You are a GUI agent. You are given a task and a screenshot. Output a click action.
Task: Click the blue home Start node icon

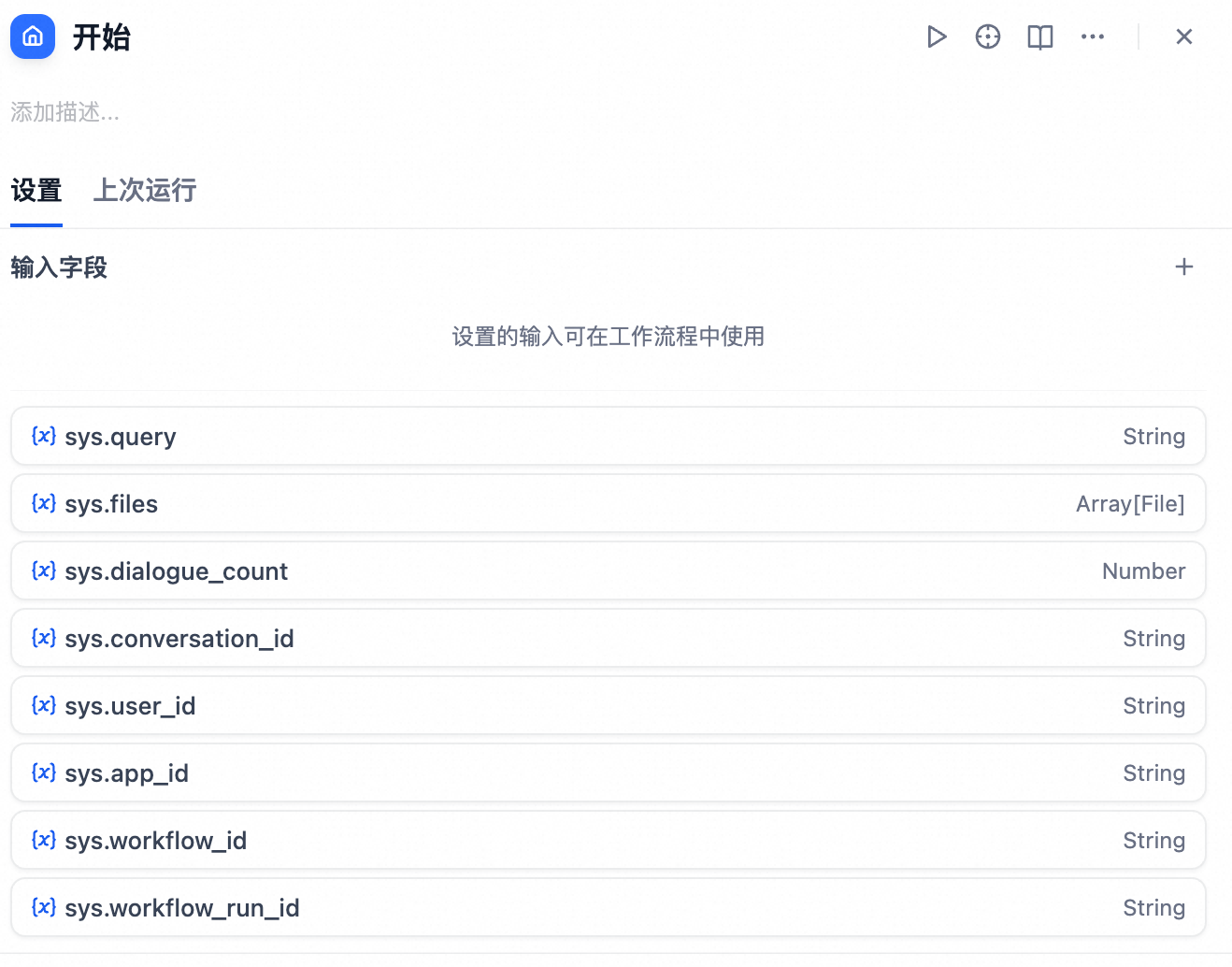click(33, 36)
